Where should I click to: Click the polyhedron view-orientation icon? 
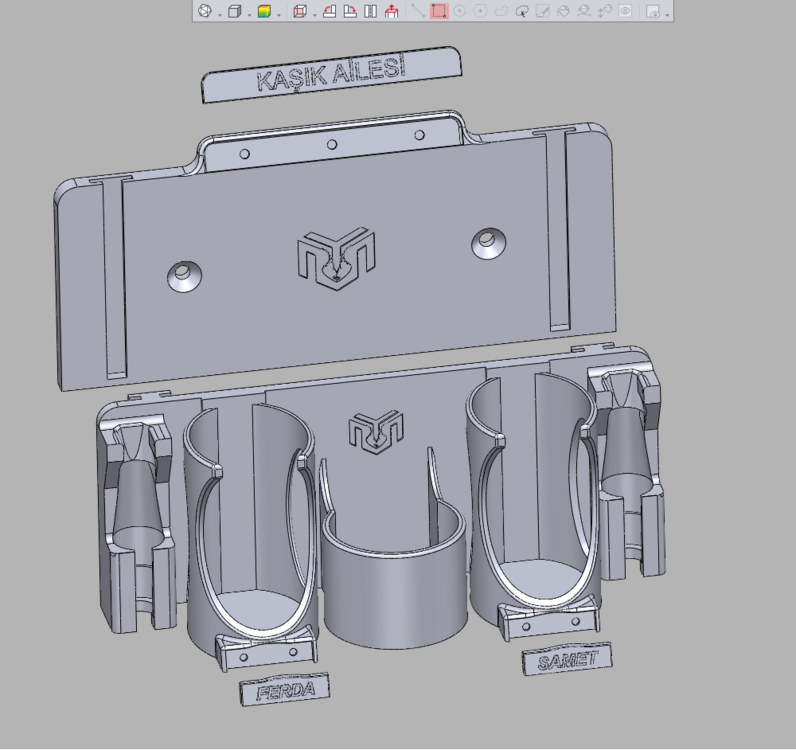[x=205, y=11]
